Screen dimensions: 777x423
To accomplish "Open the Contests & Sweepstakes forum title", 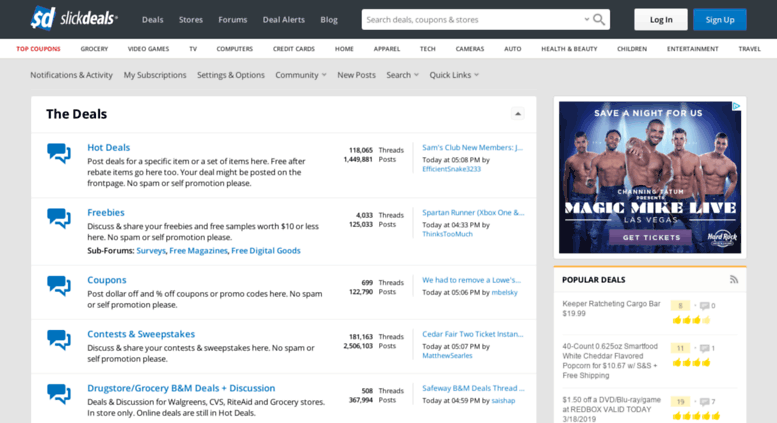I will 141,334.
